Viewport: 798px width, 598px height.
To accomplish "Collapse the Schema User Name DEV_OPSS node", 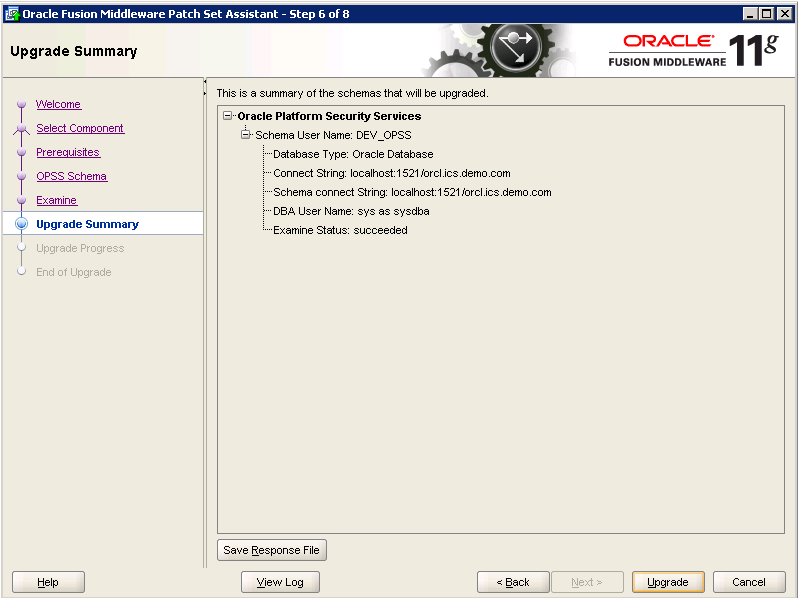I will click(246, 135).
